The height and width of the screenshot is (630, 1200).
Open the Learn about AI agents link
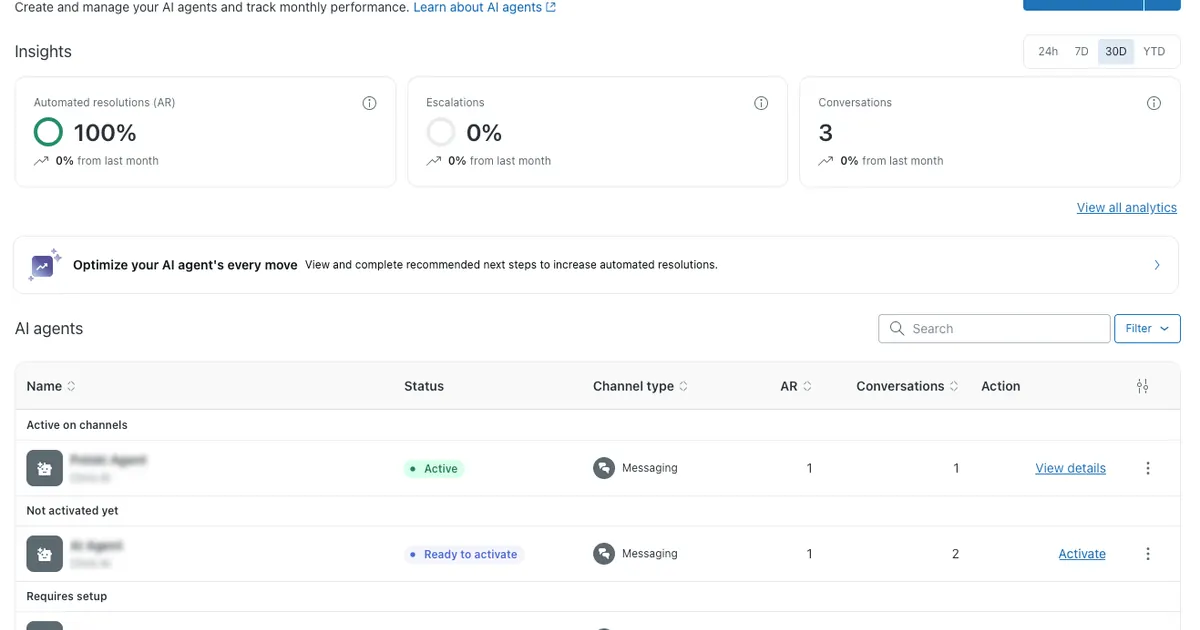pyautogui.click(x=484, y=7)
